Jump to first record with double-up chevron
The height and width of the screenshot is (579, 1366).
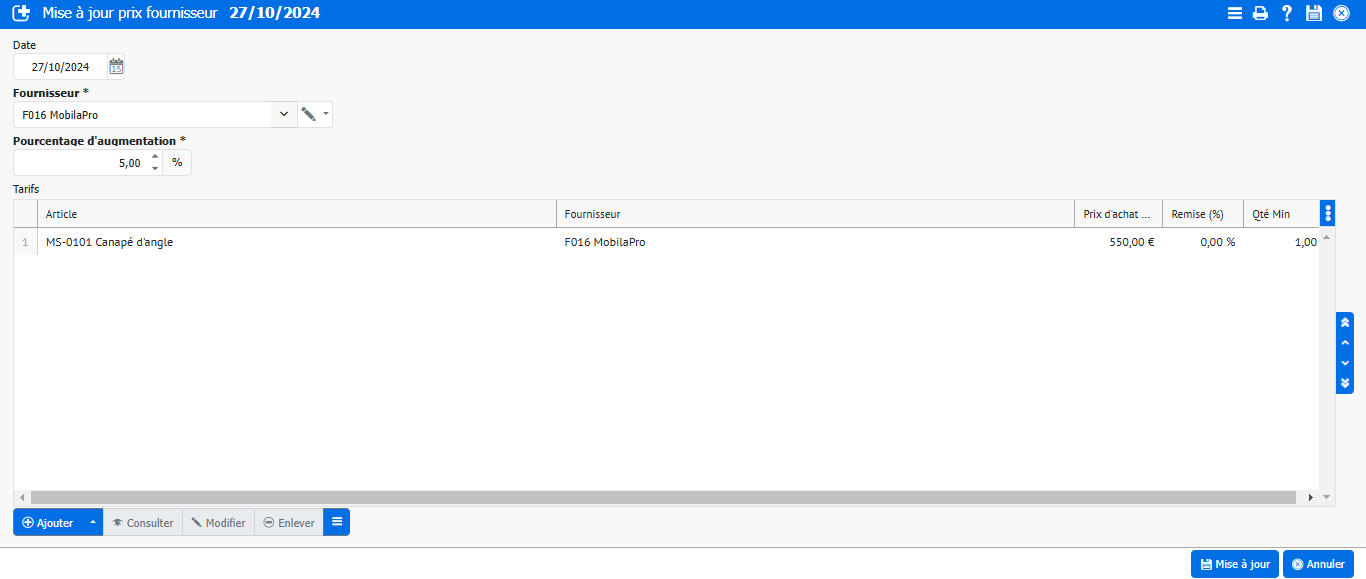point(1345,322)
